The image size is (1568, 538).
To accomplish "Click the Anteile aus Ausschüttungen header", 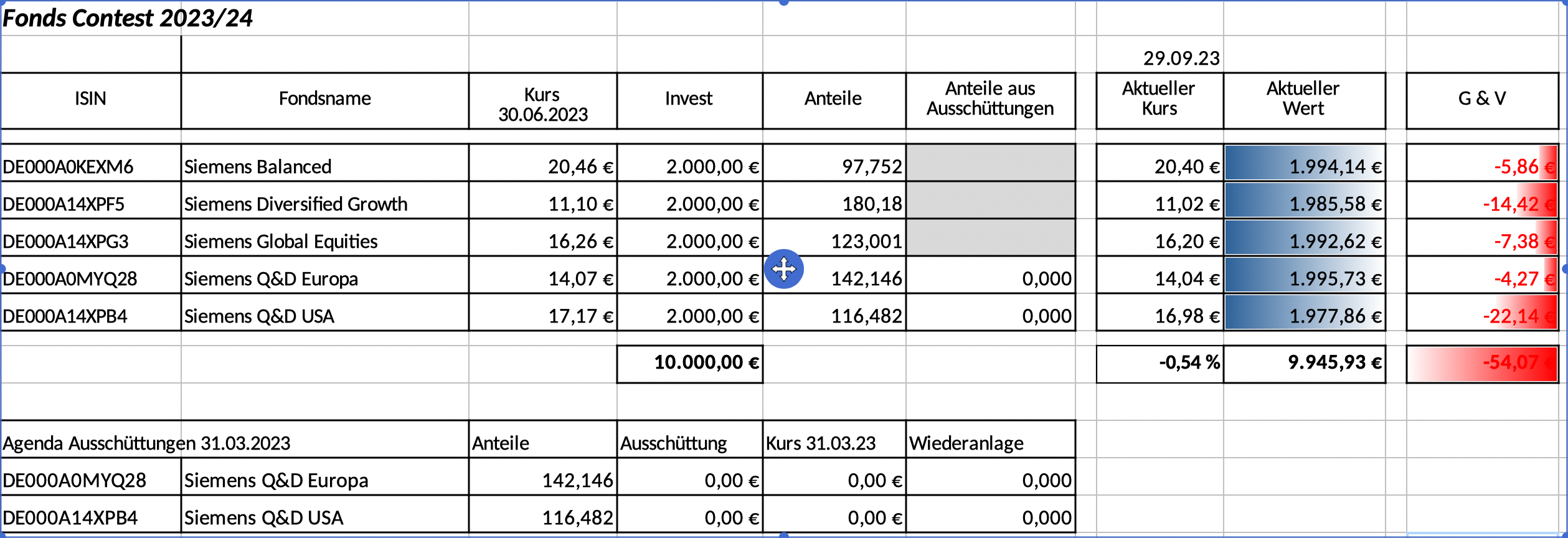I will [x=990, y=99].
